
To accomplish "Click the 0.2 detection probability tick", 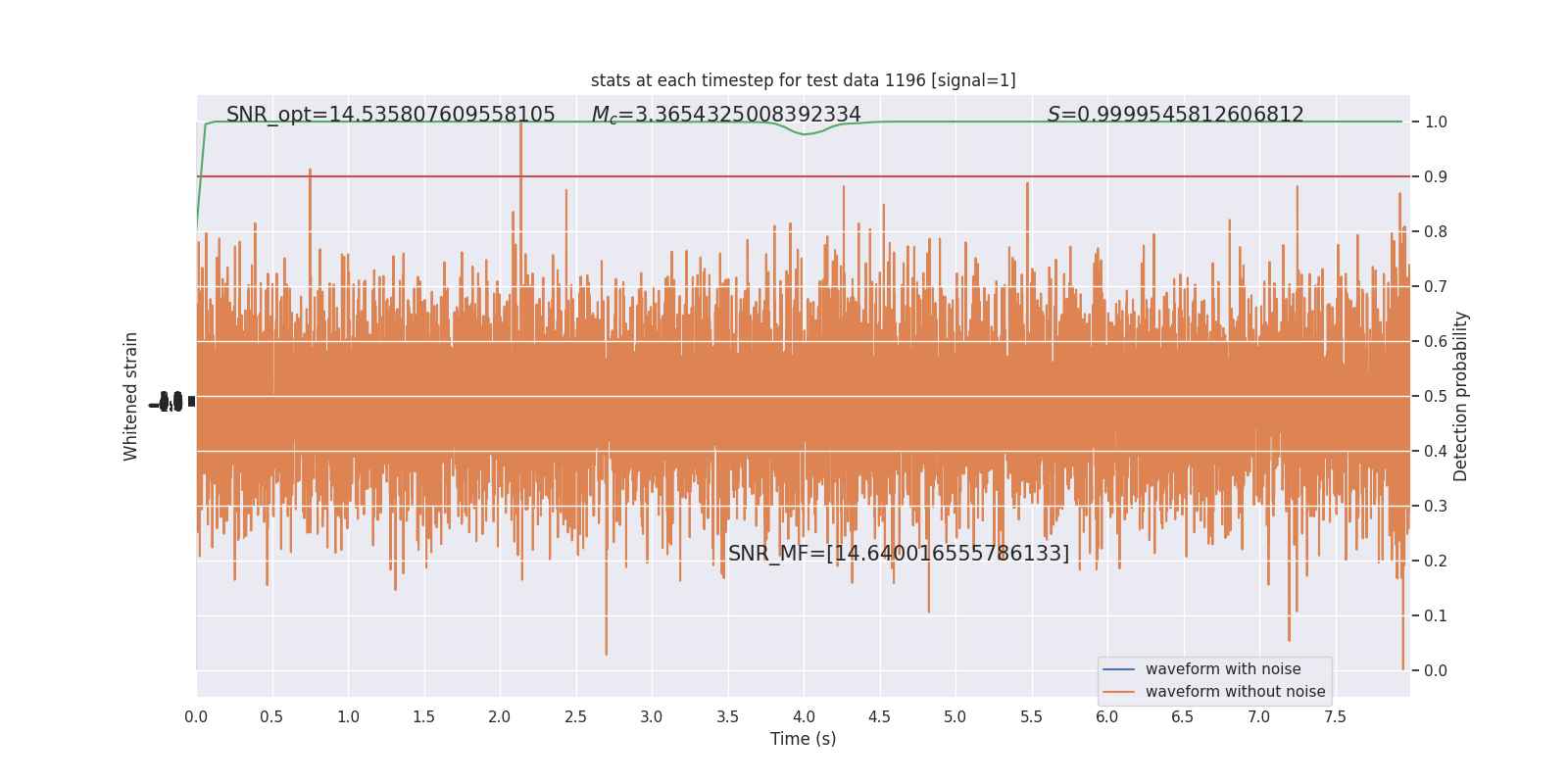I will tap(1436, 562).
